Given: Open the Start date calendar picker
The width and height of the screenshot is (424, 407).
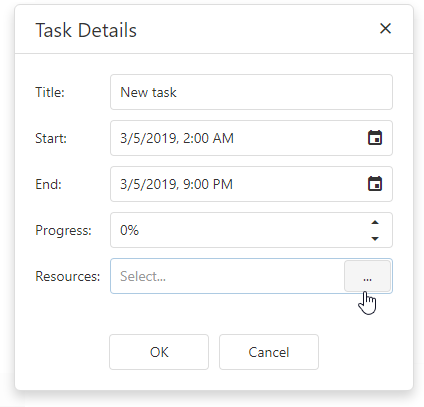Looking at the screenshot, I should pyautogui.click(x=375, y=138).
